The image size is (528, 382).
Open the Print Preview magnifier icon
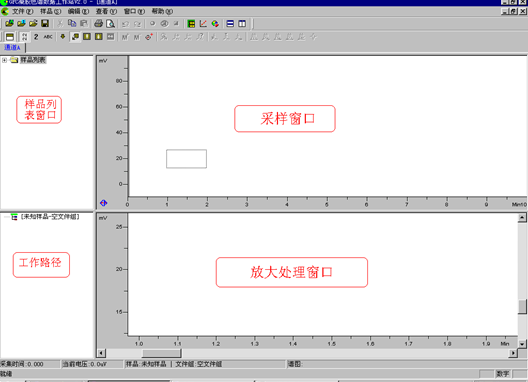click(110, 24)
